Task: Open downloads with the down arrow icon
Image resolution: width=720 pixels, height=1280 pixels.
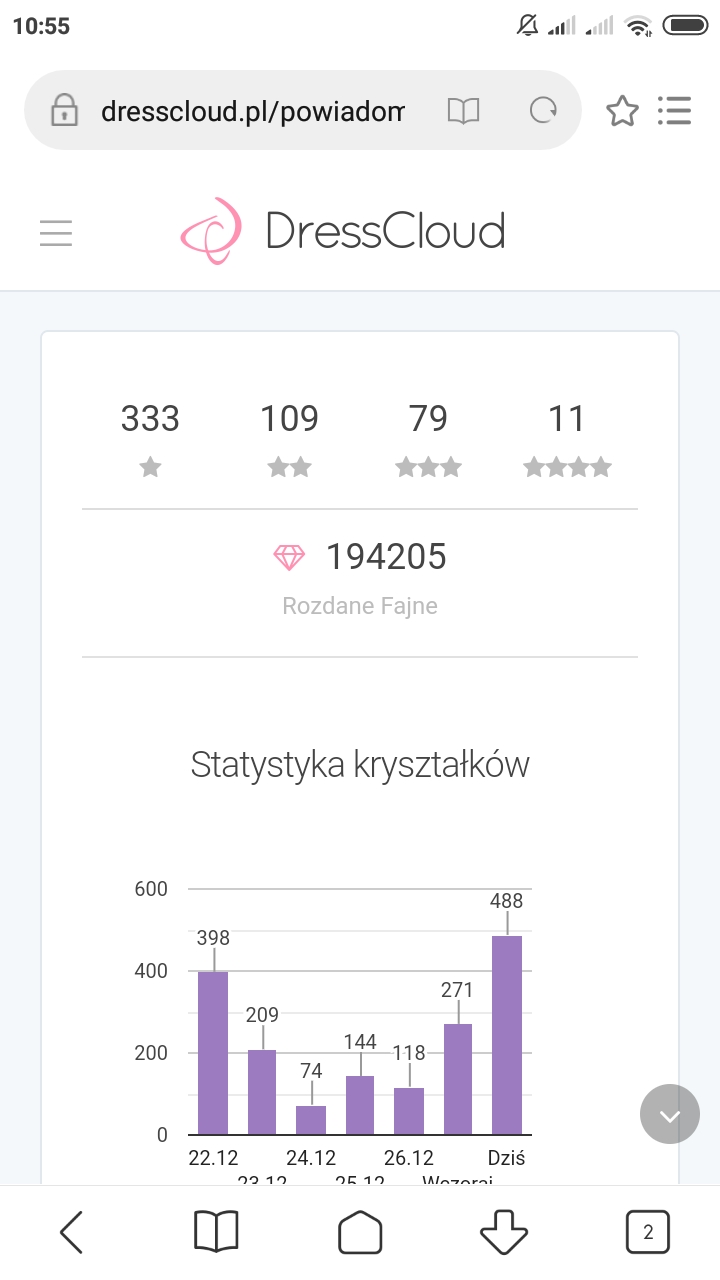Action: tap(504, 1232)
